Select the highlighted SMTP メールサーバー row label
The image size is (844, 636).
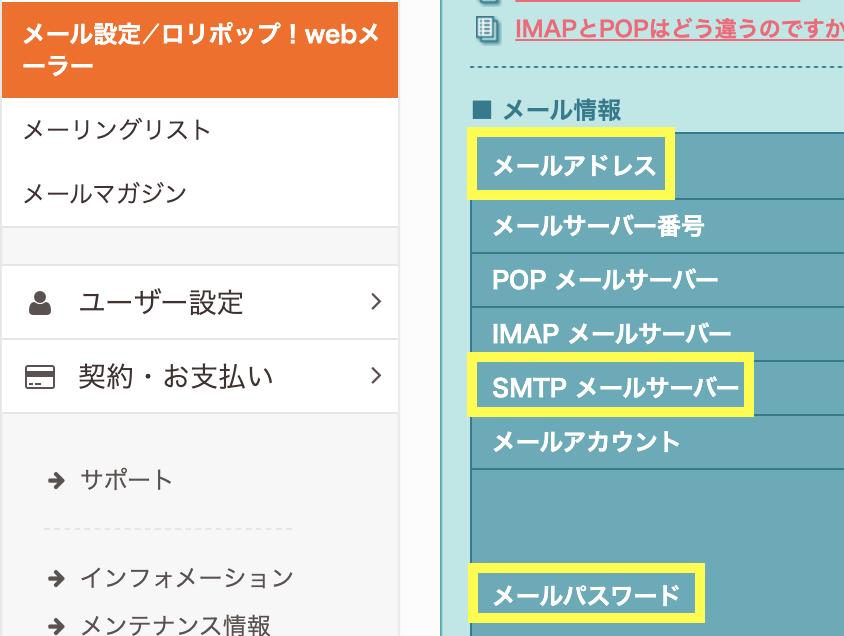pos(615,387)
